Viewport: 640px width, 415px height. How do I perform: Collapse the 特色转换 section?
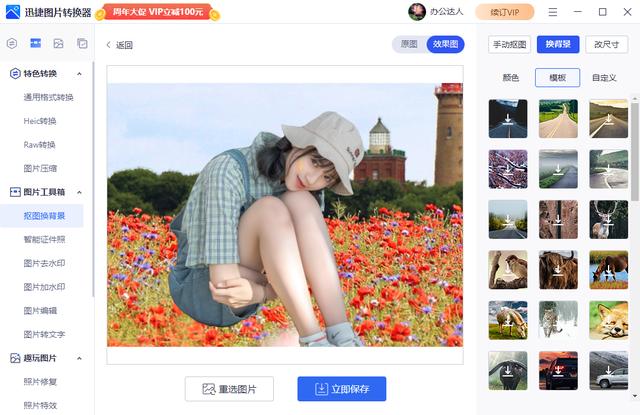tap(79, 74)
